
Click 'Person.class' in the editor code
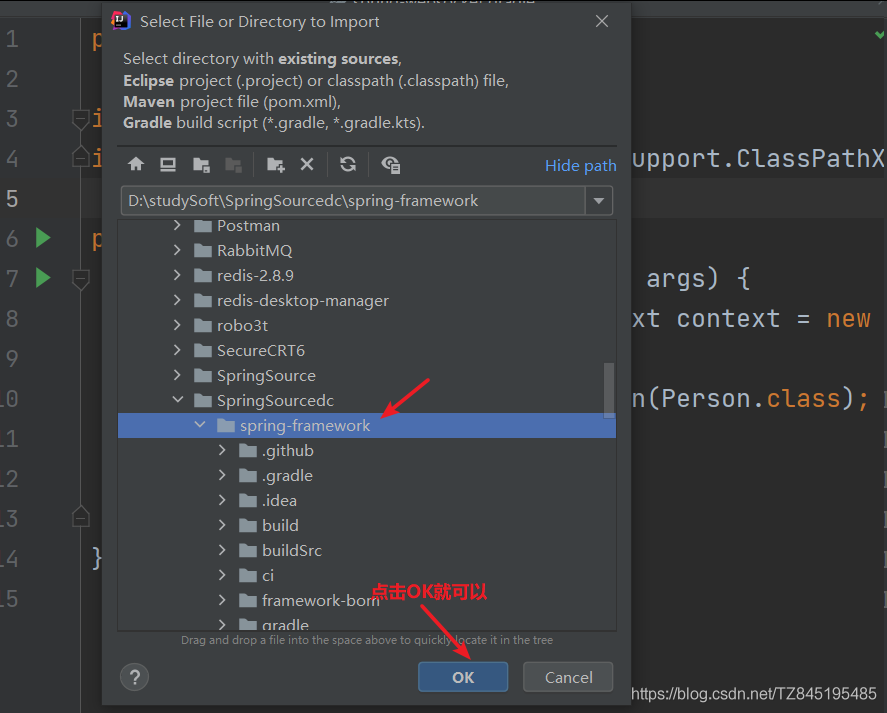(x=751, y=398)
